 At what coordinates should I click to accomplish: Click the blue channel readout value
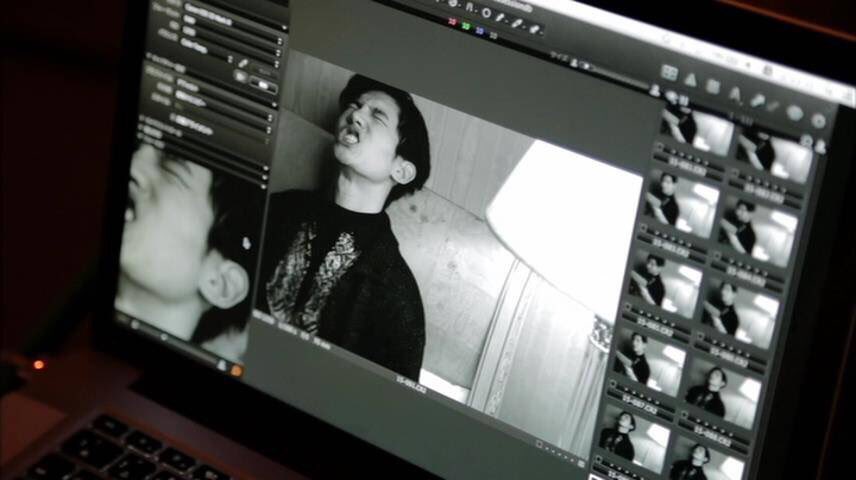[x=479, y=31]
